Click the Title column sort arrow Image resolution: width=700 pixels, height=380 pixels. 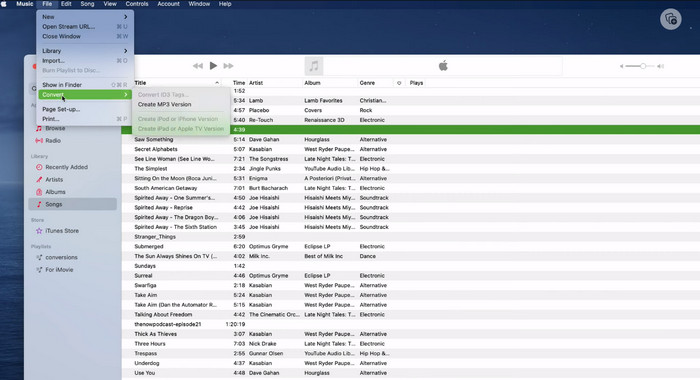pos(217,83)
